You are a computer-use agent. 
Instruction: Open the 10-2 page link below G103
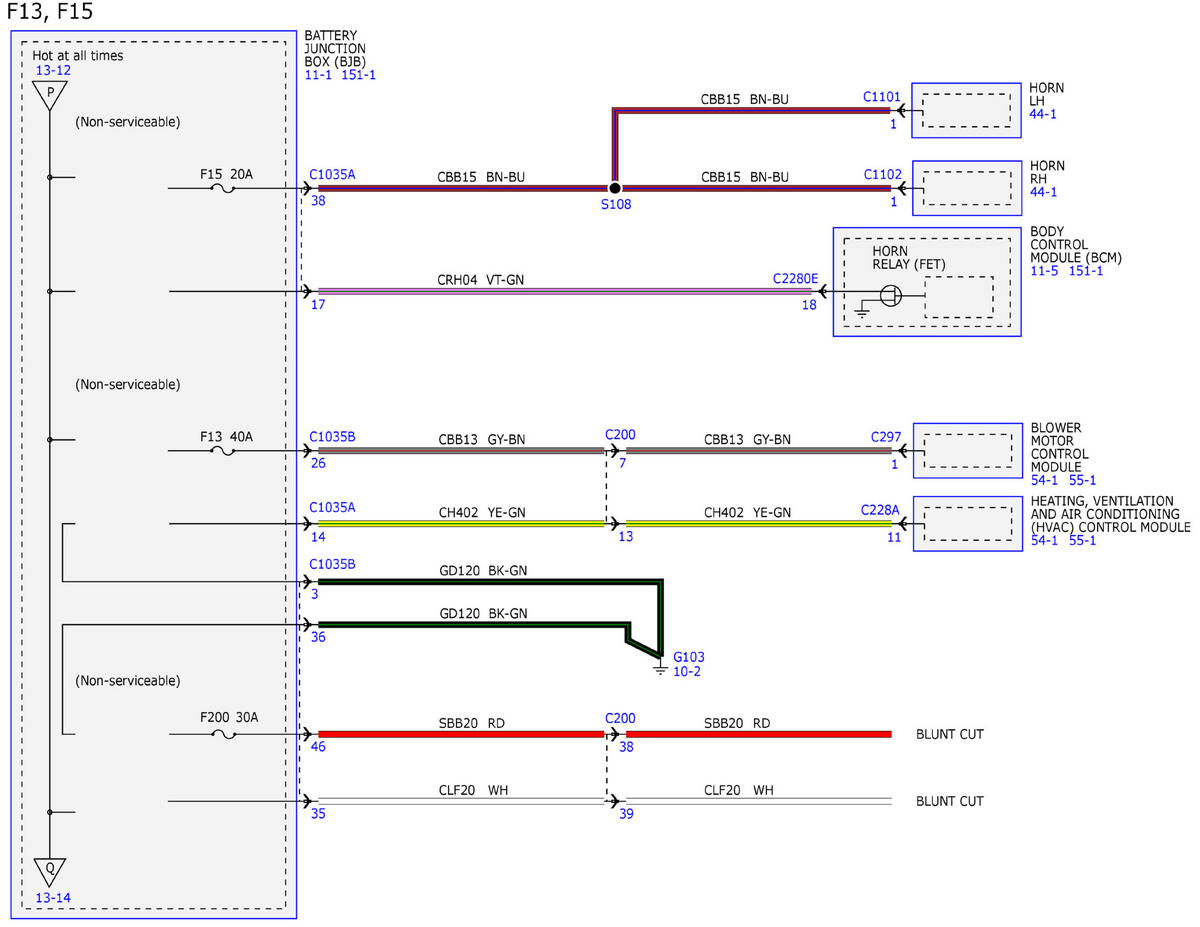[x=687, y=672]
